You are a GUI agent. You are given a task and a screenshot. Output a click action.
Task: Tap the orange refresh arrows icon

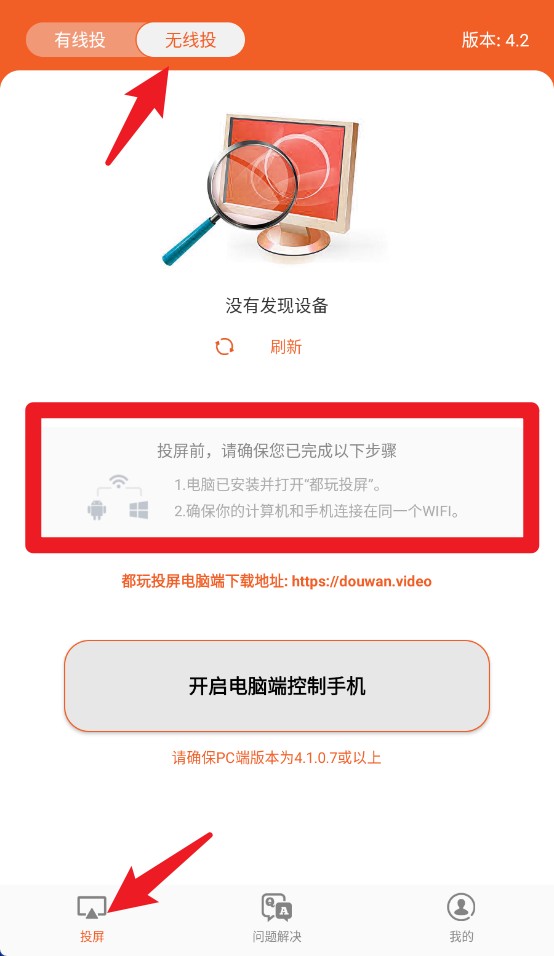click(224, 346)
